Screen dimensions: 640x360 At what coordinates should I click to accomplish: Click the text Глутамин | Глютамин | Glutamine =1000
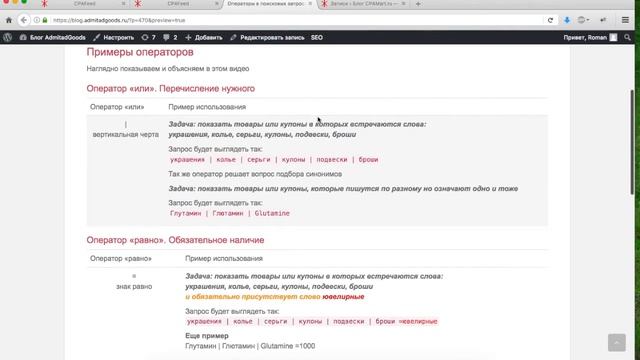[250, 346]
